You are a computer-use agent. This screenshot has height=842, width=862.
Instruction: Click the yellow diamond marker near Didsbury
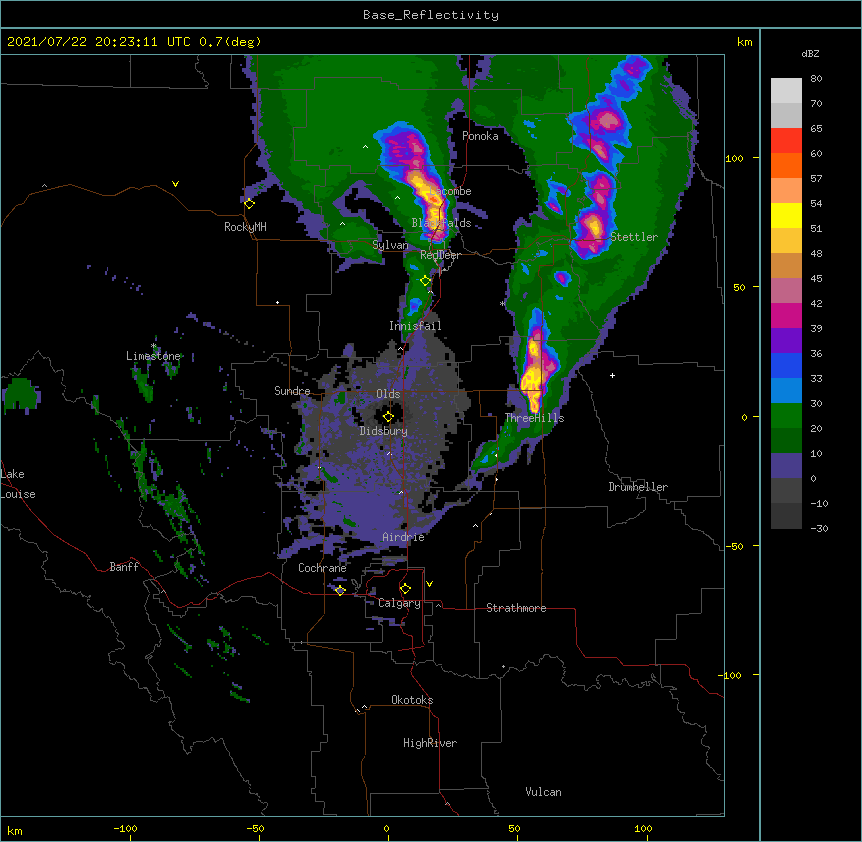click(388, 416)
